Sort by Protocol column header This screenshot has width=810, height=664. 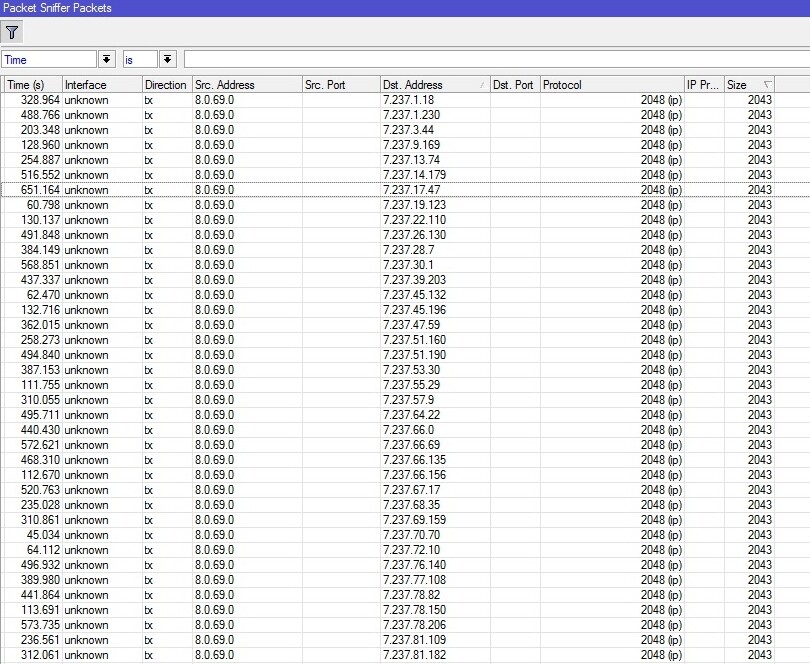coord(612,85)
